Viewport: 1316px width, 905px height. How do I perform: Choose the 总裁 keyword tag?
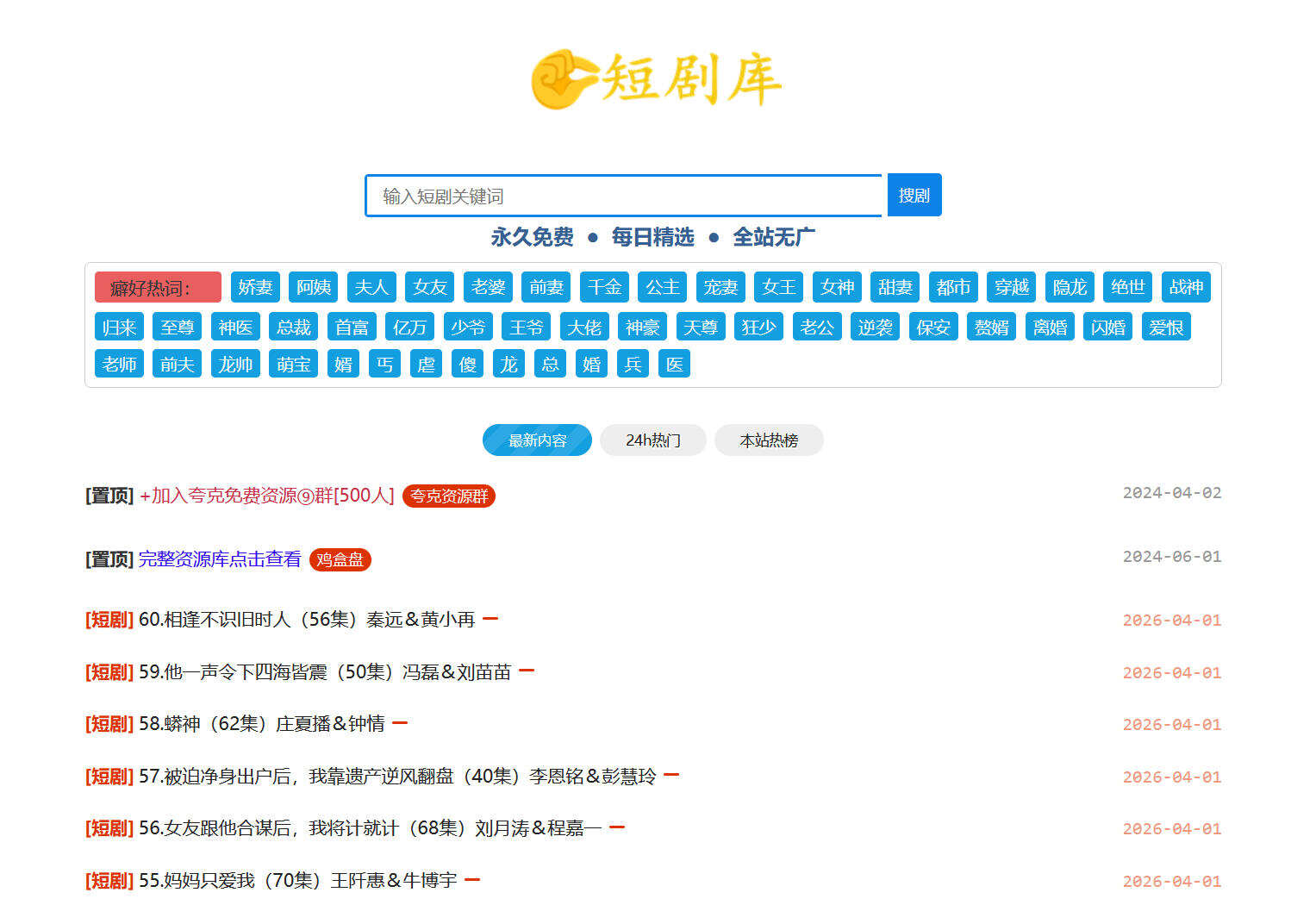tap(293, 328)
